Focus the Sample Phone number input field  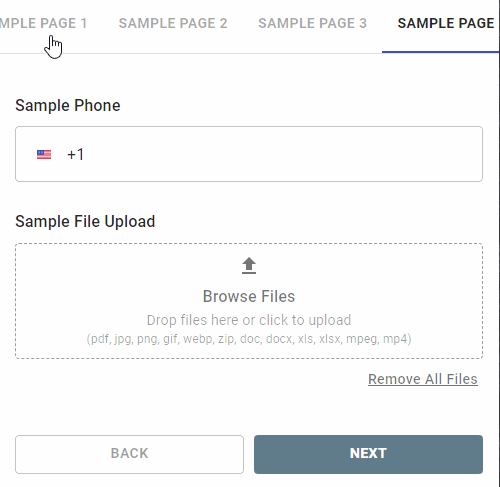[x=249, y=154]
